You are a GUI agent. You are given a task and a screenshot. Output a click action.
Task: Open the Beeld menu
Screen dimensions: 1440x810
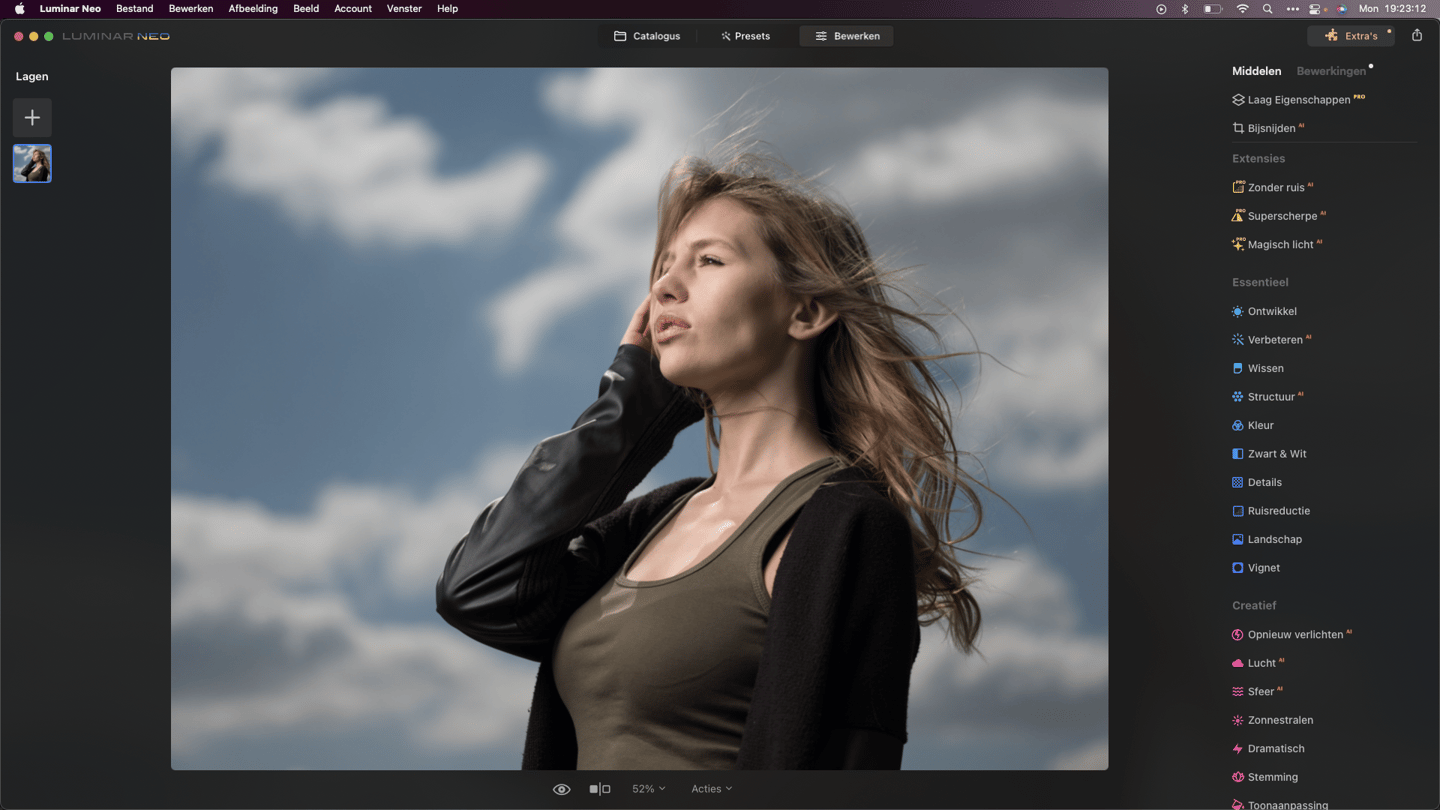(306, 9)
